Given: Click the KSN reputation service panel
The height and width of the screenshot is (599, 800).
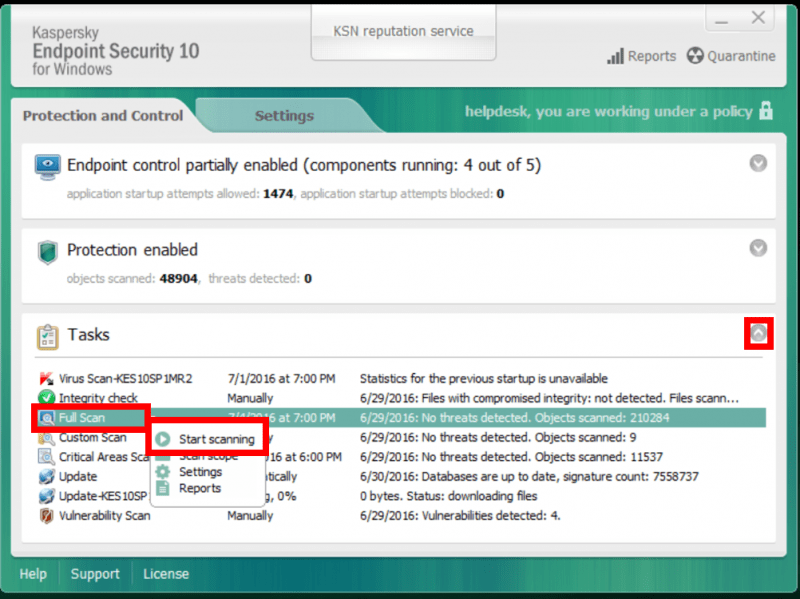Looking at the screenshot, I should click(403, 31).
